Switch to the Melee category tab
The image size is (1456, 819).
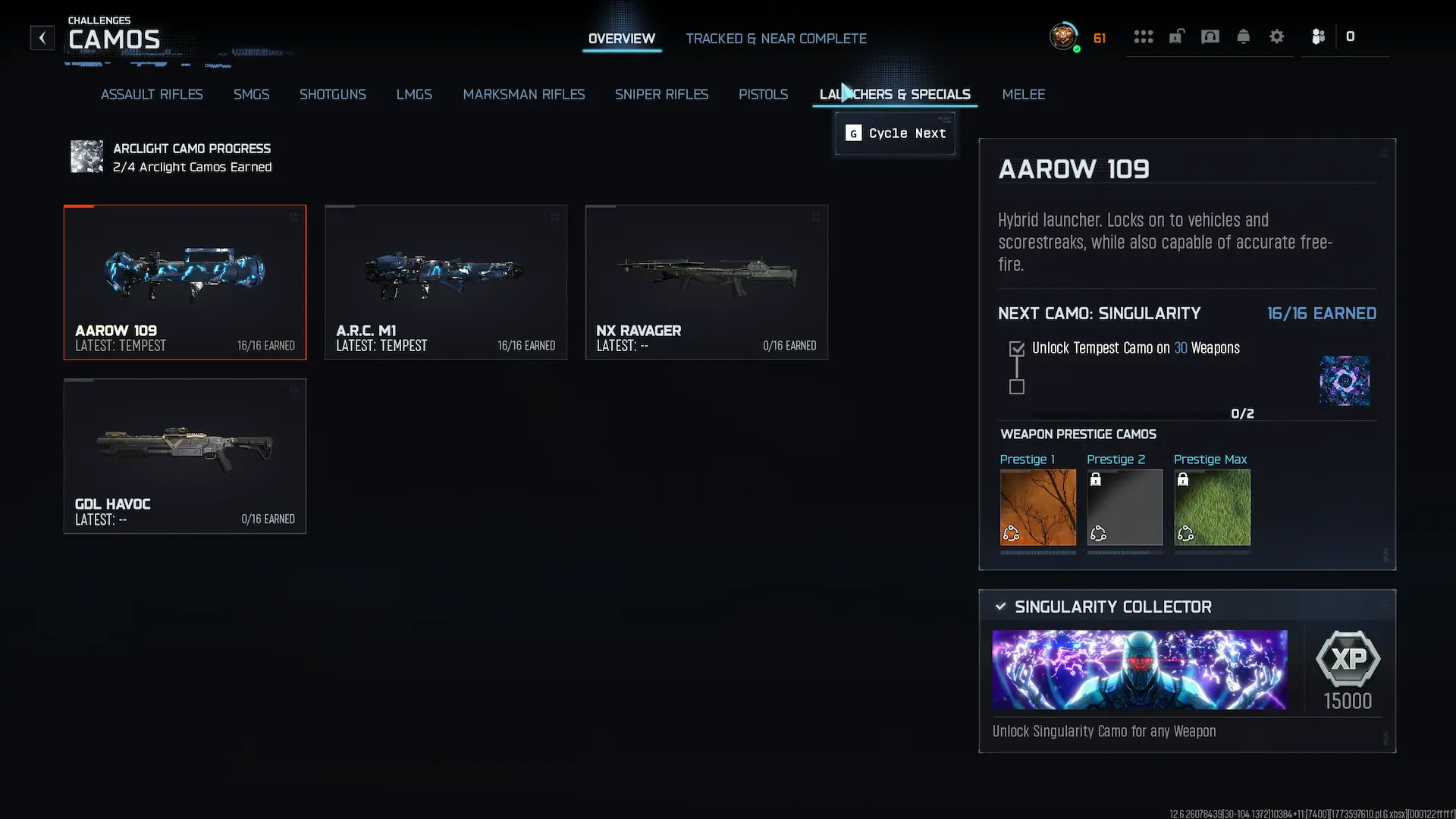(x=1024, y=95)
